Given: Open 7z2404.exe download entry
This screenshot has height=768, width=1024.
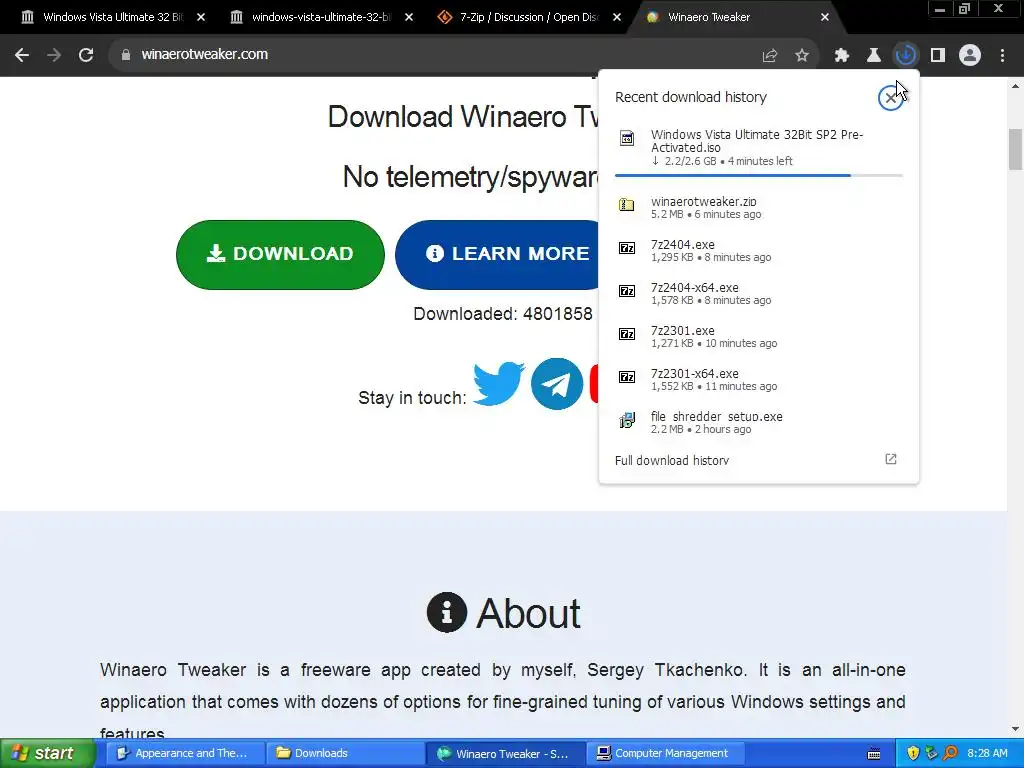Looking at the screenshot, I should [x=759, y=250].
